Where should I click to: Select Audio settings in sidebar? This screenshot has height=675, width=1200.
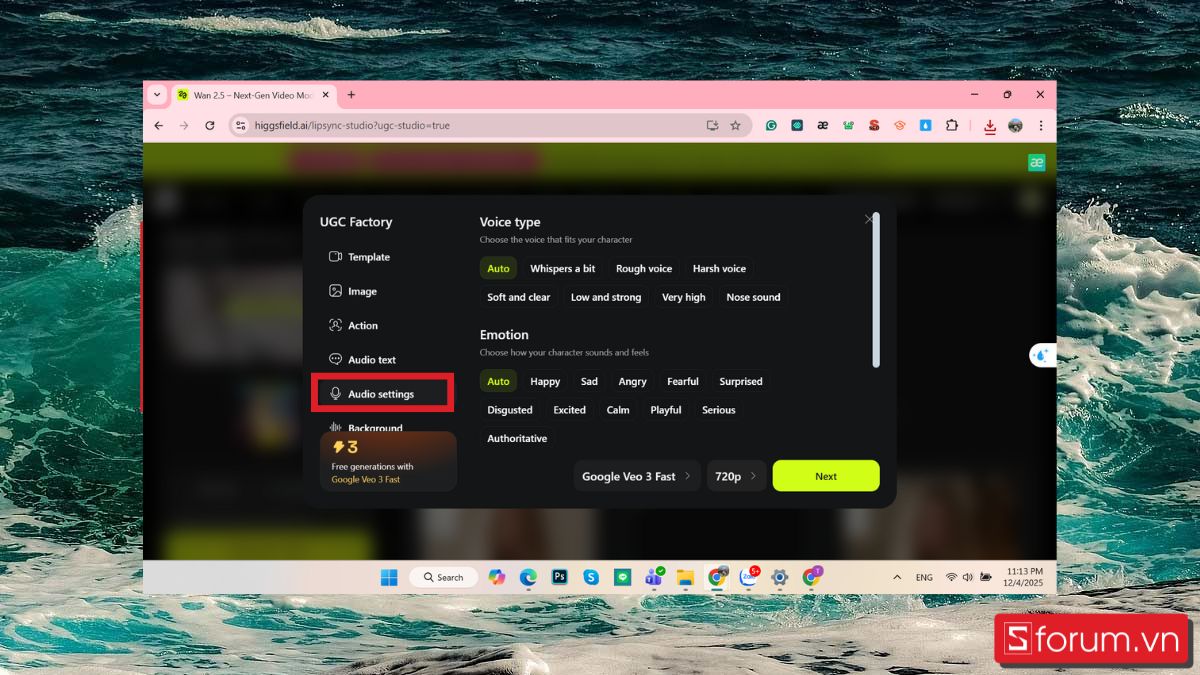pos(383,394)
